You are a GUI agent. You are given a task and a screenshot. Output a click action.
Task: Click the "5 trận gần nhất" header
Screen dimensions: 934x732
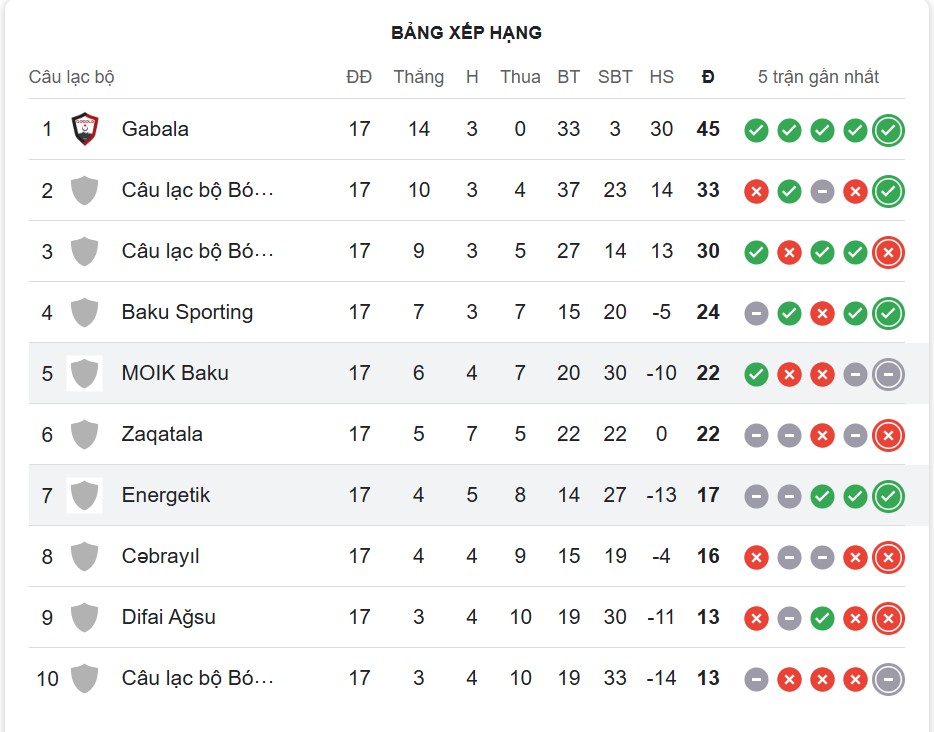(x=818, y=77)
